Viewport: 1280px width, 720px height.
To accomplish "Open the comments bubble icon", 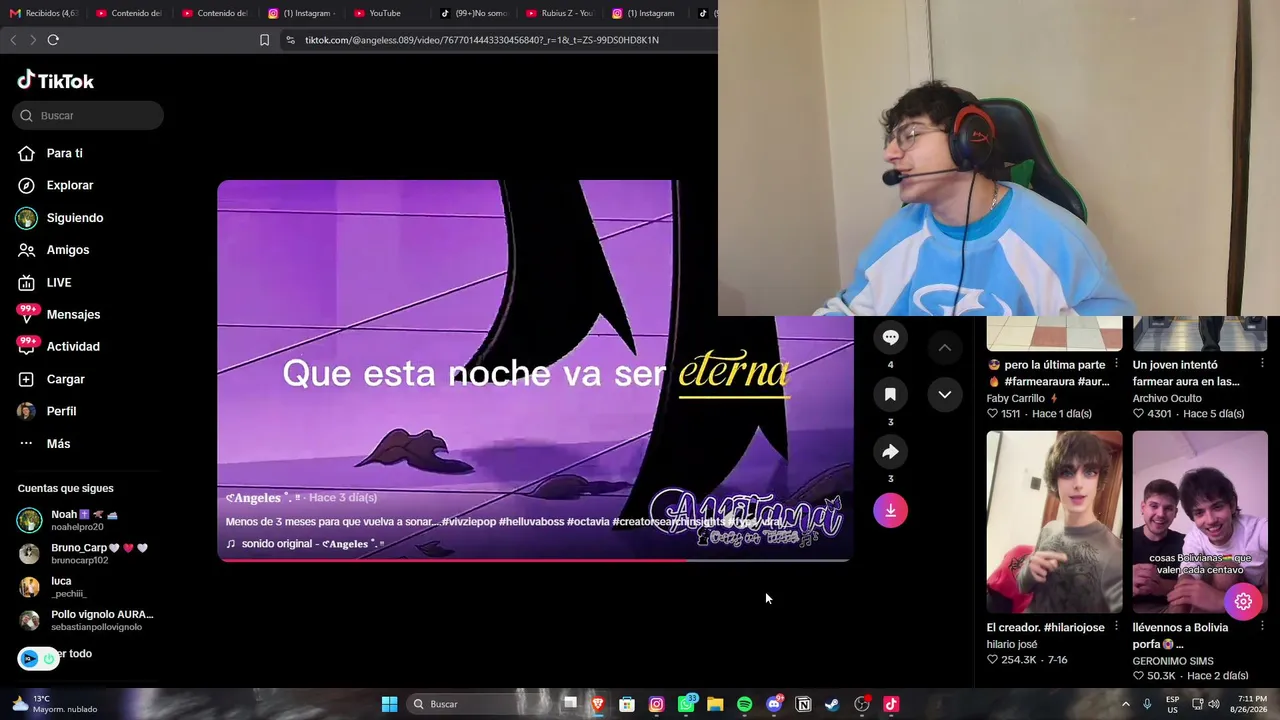I will (890, 338).
